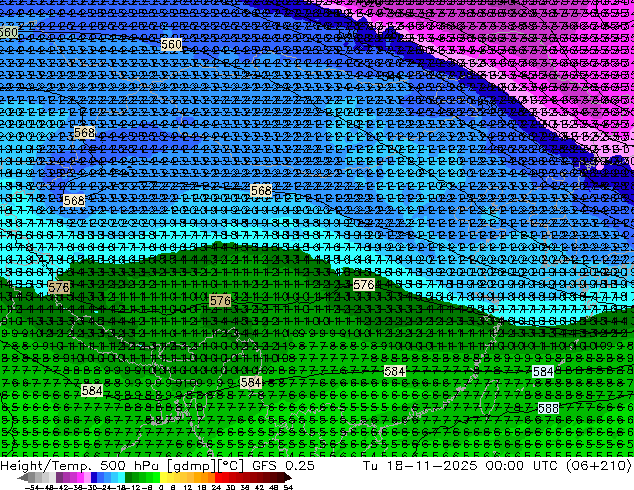The image size is (634, 490).
Task: Click the dark brown right arrow end of colorbar
Action: tap(287, 477)
